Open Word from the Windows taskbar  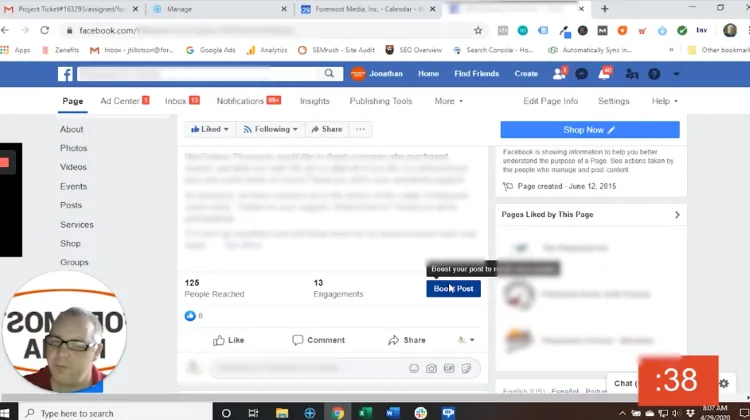click(x=393, y=413)
